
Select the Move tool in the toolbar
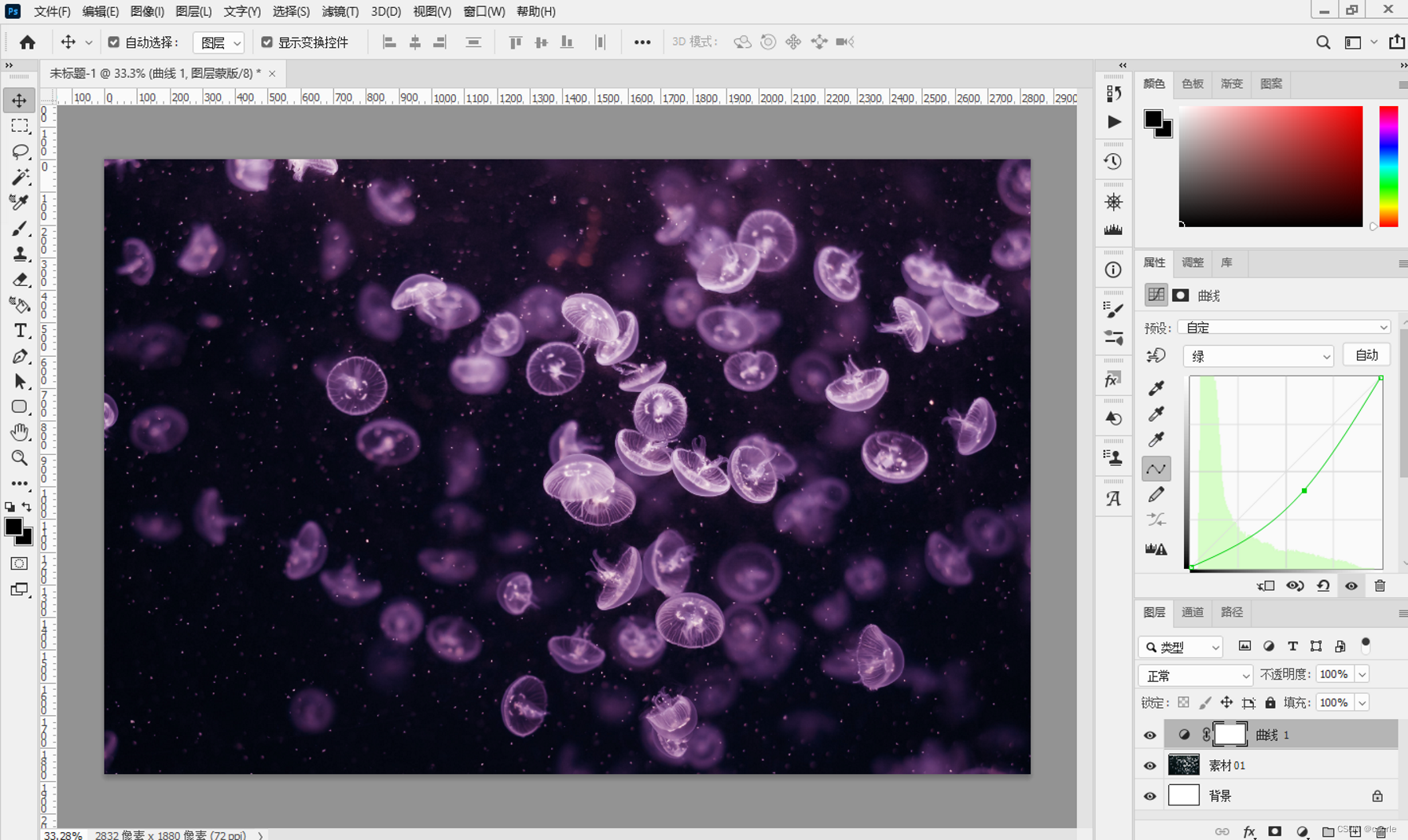[x=20, y=101]
